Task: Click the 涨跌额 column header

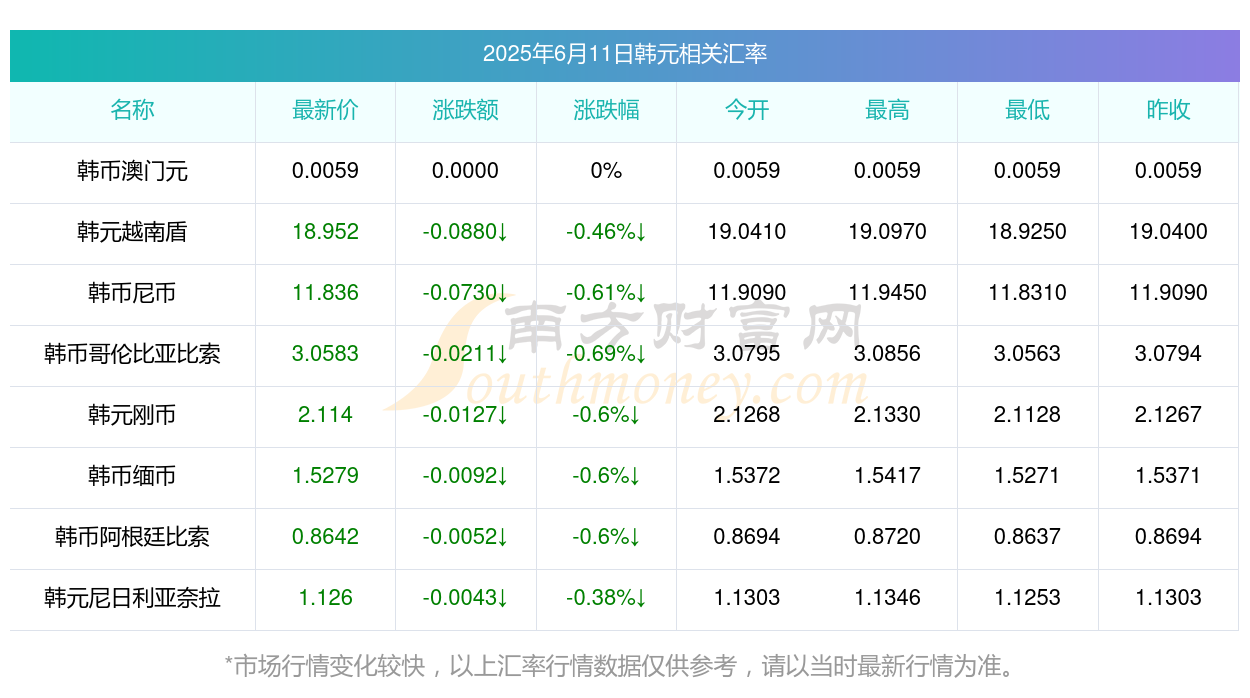Action: click(x=465, y=110)
